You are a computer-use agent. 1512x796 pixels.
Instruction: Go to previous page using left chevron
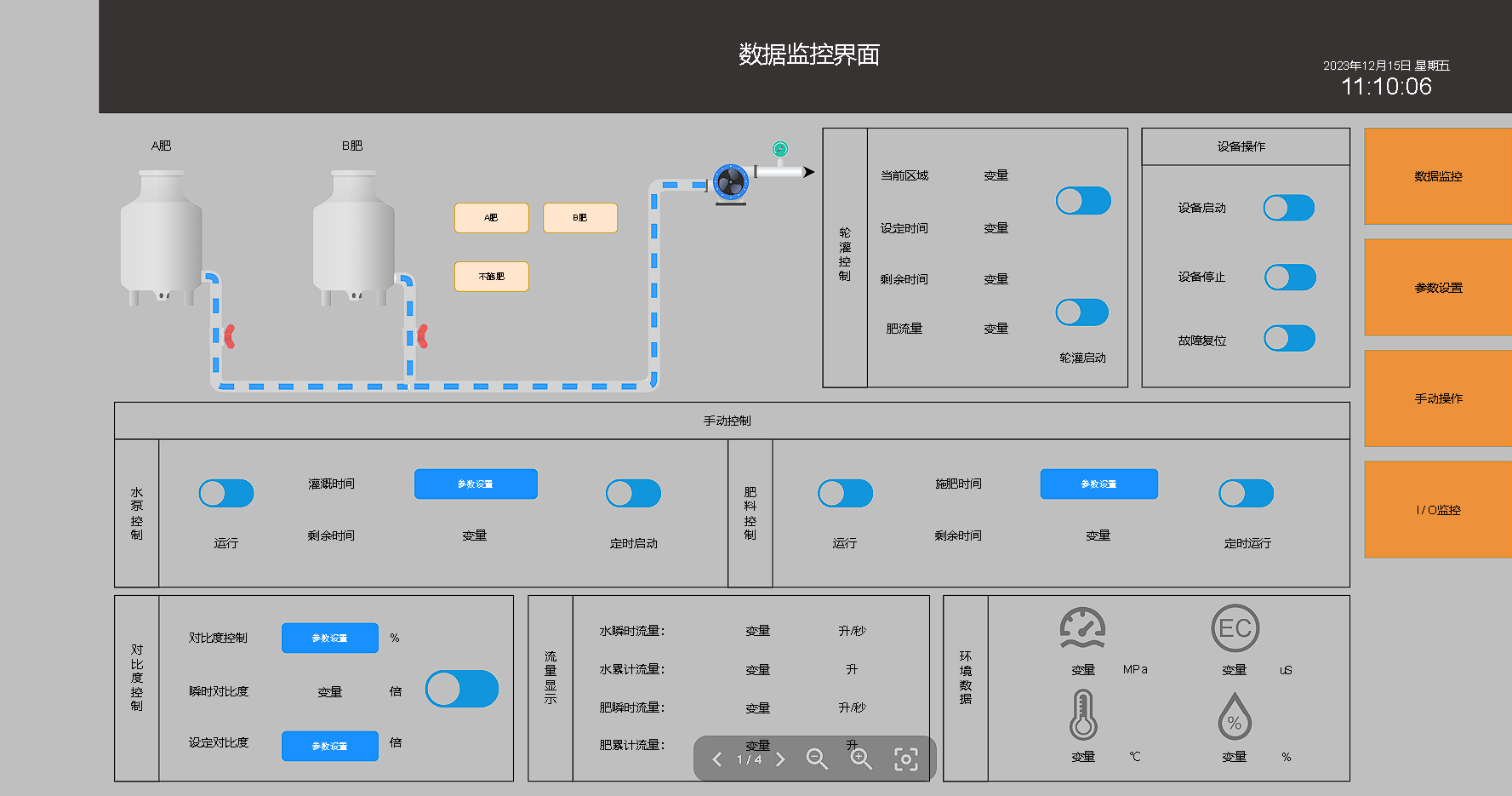pyautogui.click(x=717, y=759)
